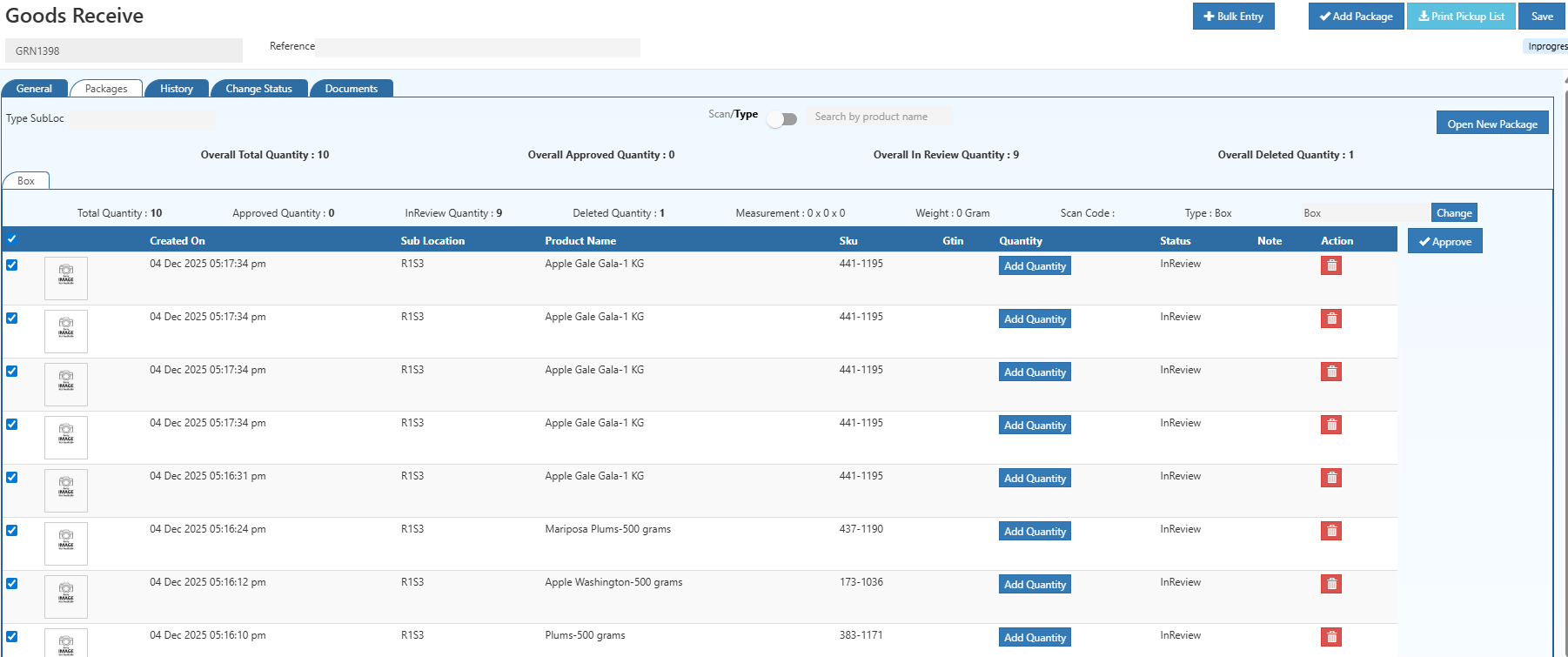Delete the 383-1171 Plums-500 grams row

[x=1330, y=637]
